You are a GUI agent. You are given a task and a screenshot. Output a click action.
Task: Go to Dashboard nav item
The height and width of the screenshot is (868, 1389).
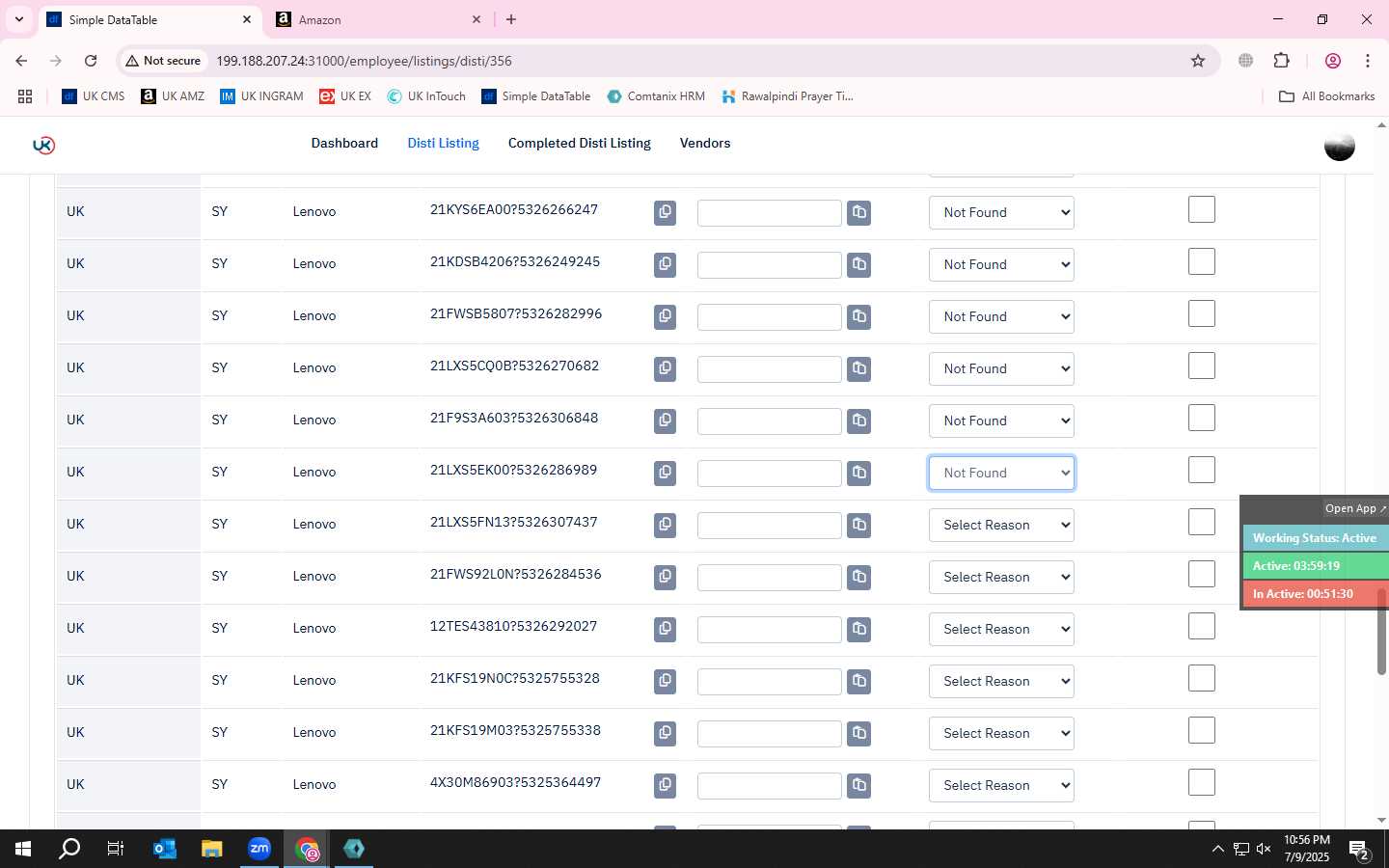[x=344, y=143]
